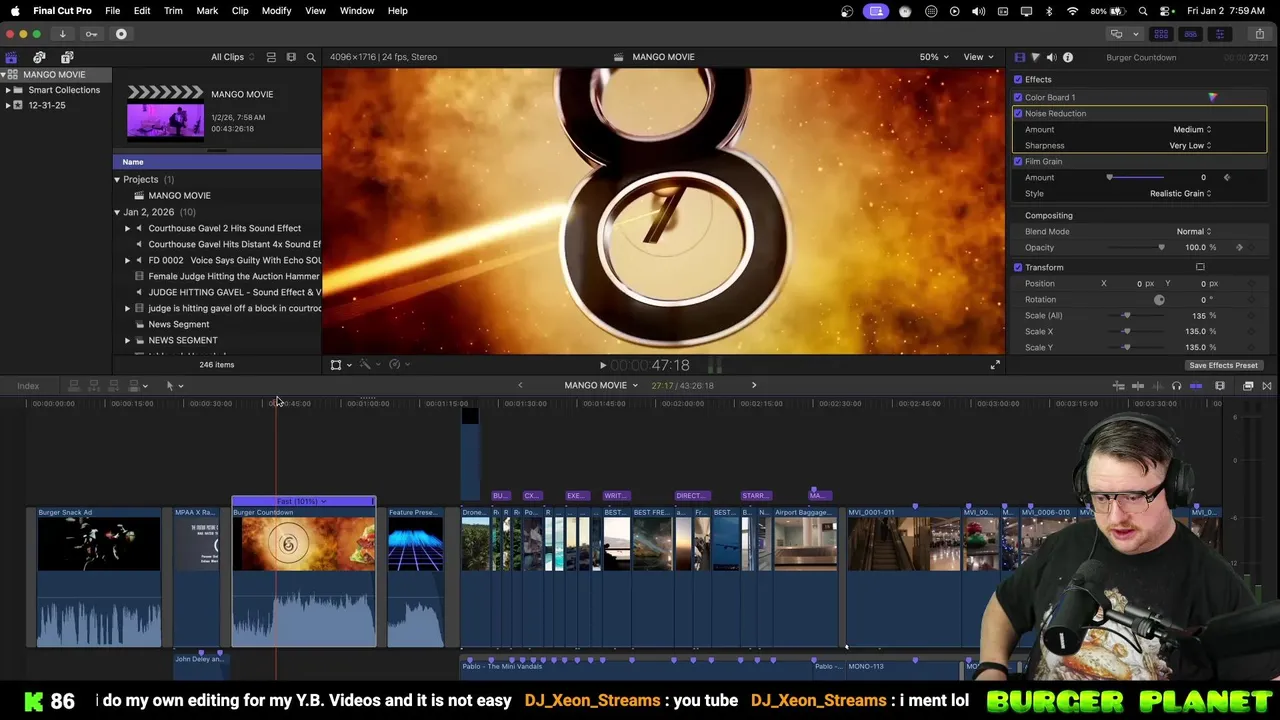Open the macOS Wi-Fi menu bar icon
The width and height of the screenshot is (1280, 720).
(x=1072, y=11)
